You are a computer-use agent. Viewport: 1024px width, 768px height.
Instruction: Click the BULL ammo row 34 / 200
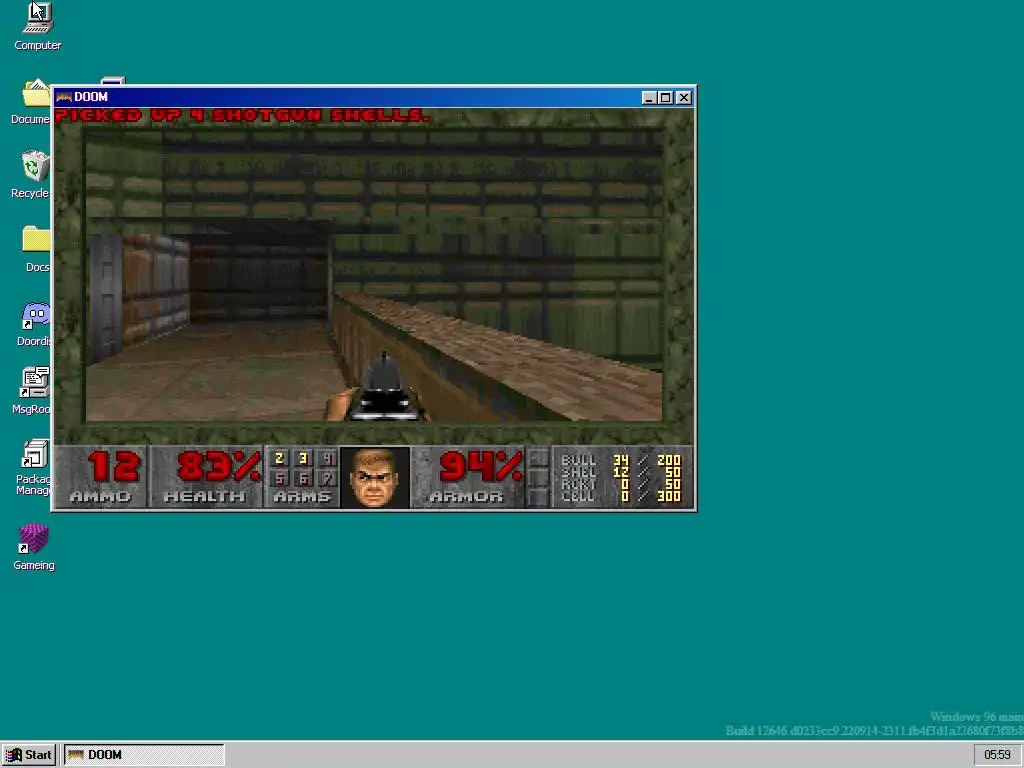(x=620, y=460)
